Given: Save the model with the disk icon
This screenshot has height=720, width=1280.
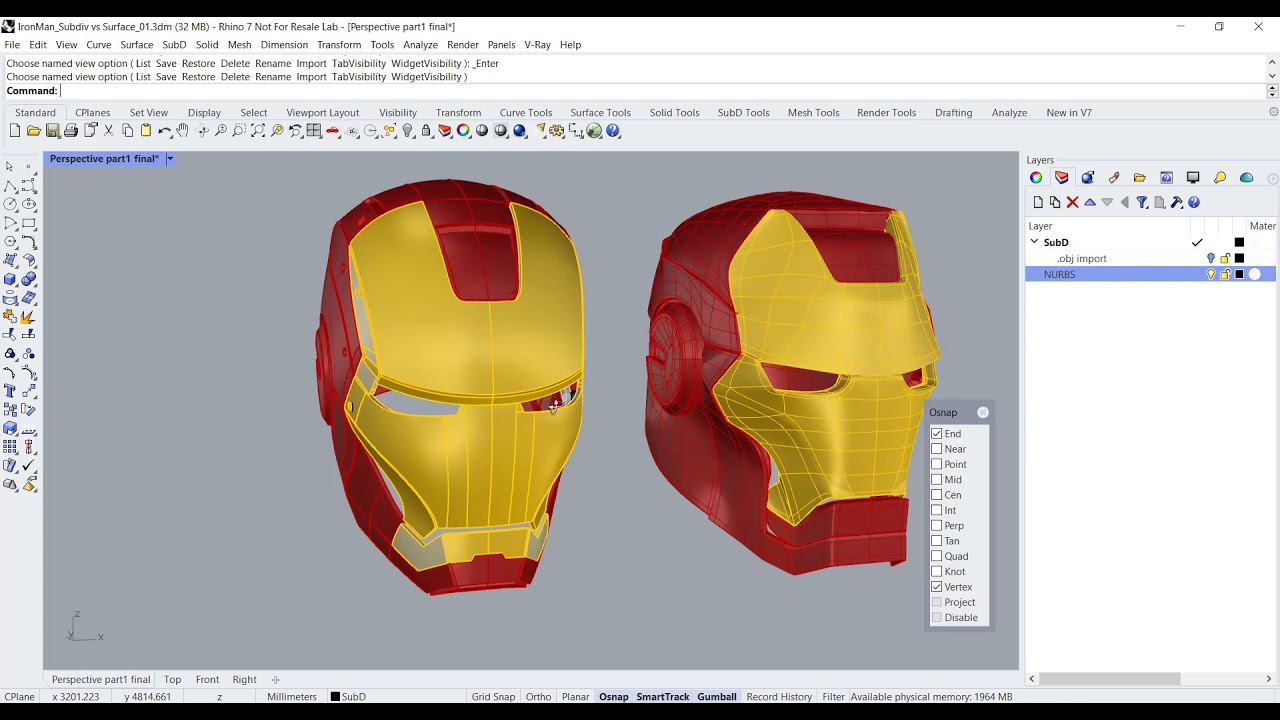Looking at the screenshot, I should [52, 131].
